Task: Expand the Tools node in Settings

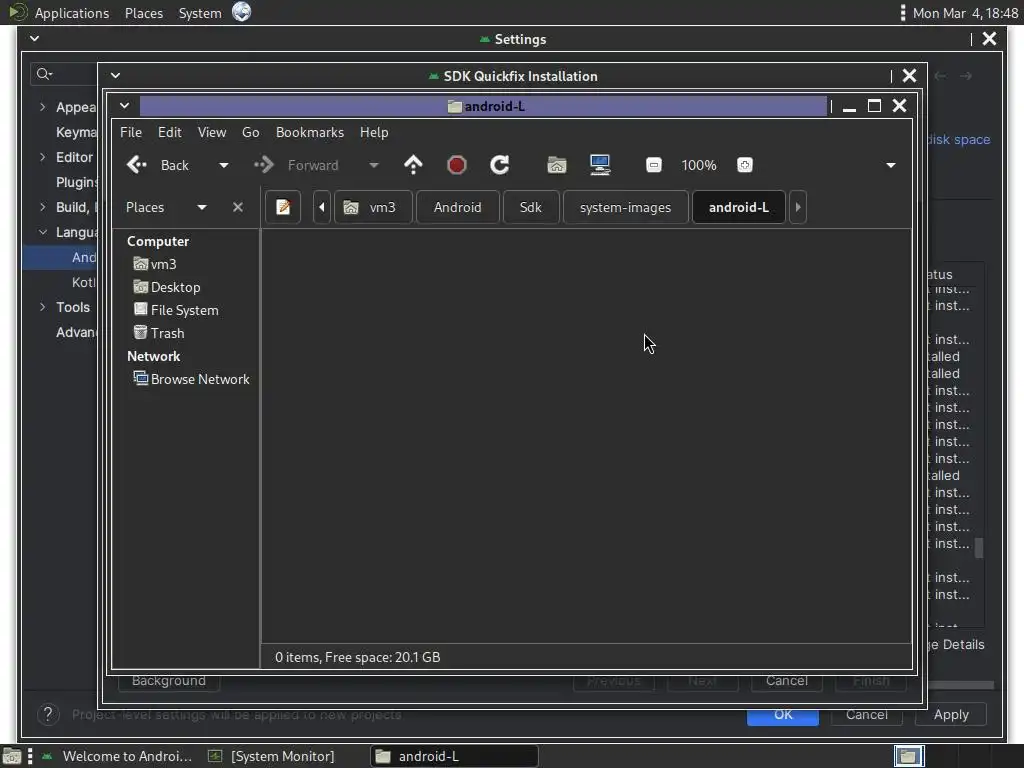Action: pos(42,307)
